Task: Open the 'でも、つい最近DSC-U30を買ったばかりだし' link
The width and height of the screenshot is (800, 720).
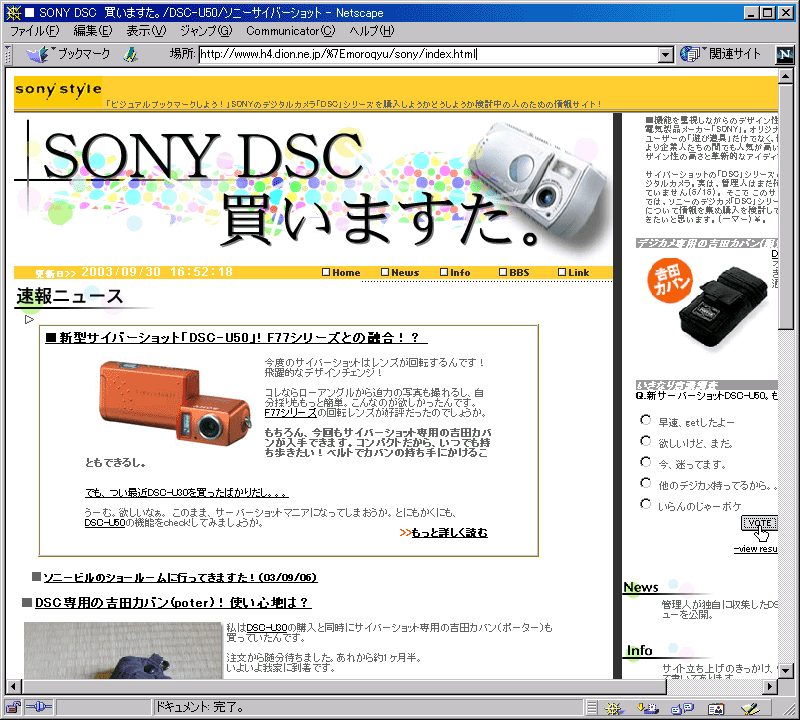Action: pyautogui.click(x=187, y=493)
